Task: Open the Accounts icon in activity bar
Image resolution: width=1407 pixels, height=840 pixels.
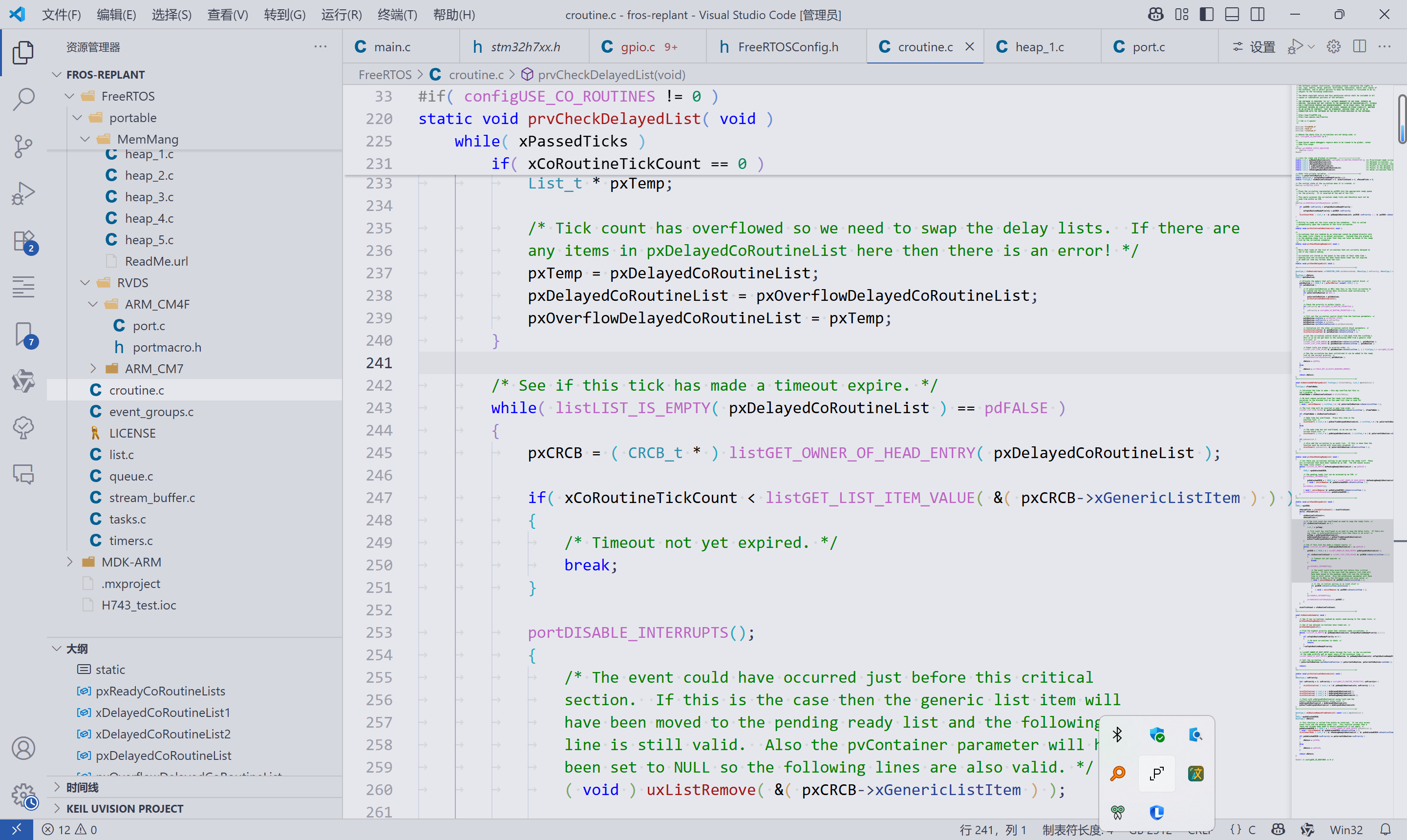Action: tap(23, 748)
